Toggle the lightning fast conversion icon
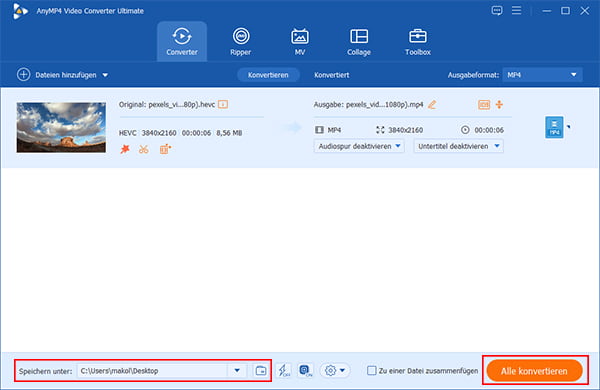The height and width of the screenshot is (390, 600). click(x=284, y=370)
